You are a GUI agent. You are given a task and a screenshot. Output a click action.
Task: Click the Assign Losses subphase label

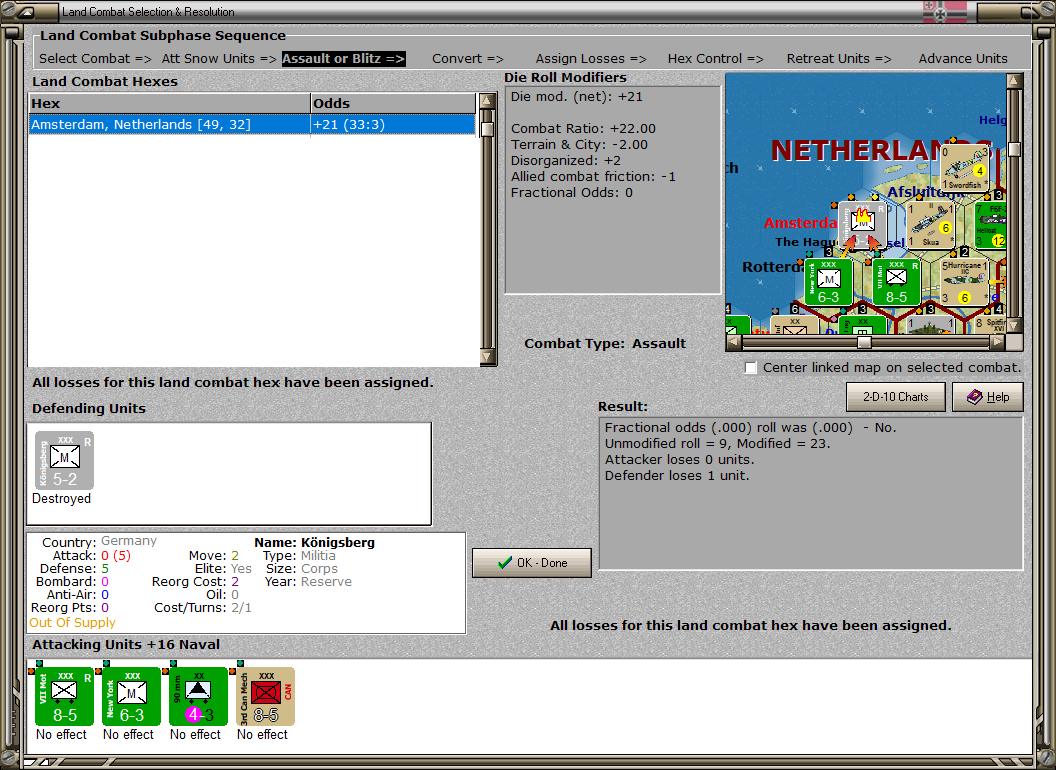pyautogui.click(x=591, y=59)
